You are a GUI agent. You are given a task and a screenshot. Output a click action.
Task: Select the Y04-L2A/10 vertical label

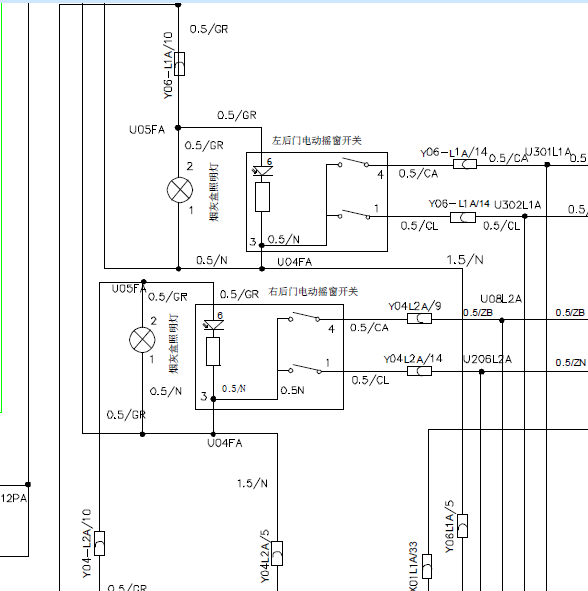[x=87, y=544]
